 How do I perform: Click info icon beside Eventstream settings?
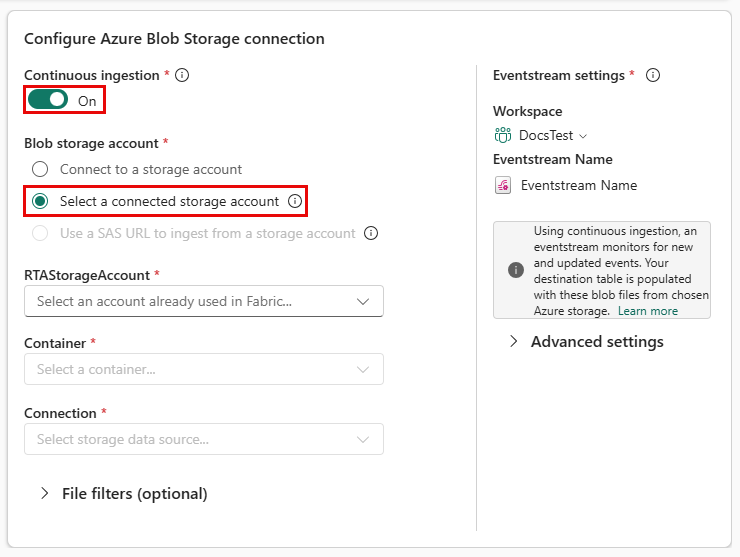(x=653, y=75)
